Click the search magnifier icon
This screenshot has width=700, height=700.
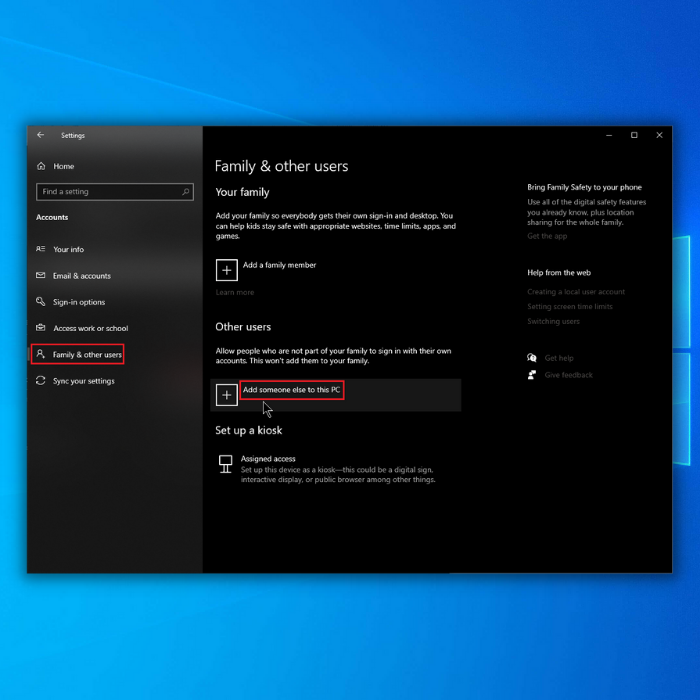185,192
